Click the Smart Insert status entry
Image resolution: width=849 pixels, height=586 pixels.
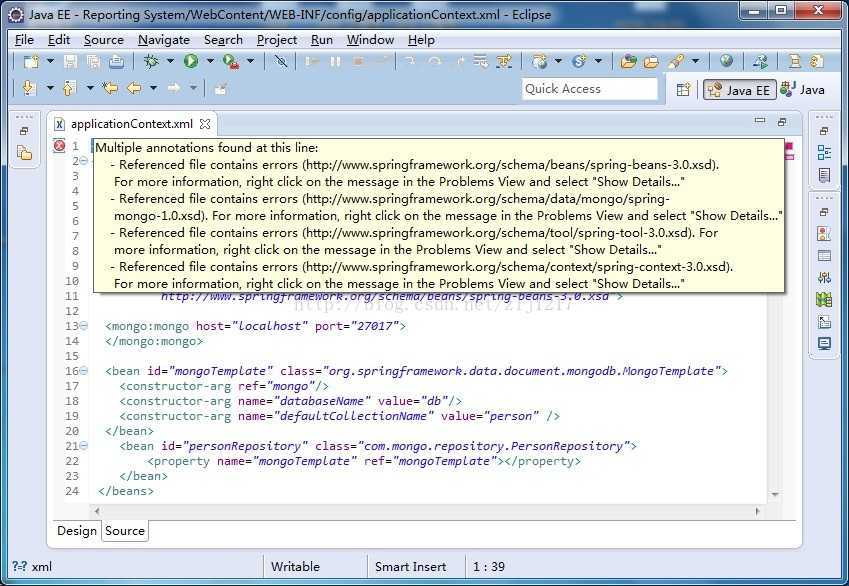pos(410,567)
